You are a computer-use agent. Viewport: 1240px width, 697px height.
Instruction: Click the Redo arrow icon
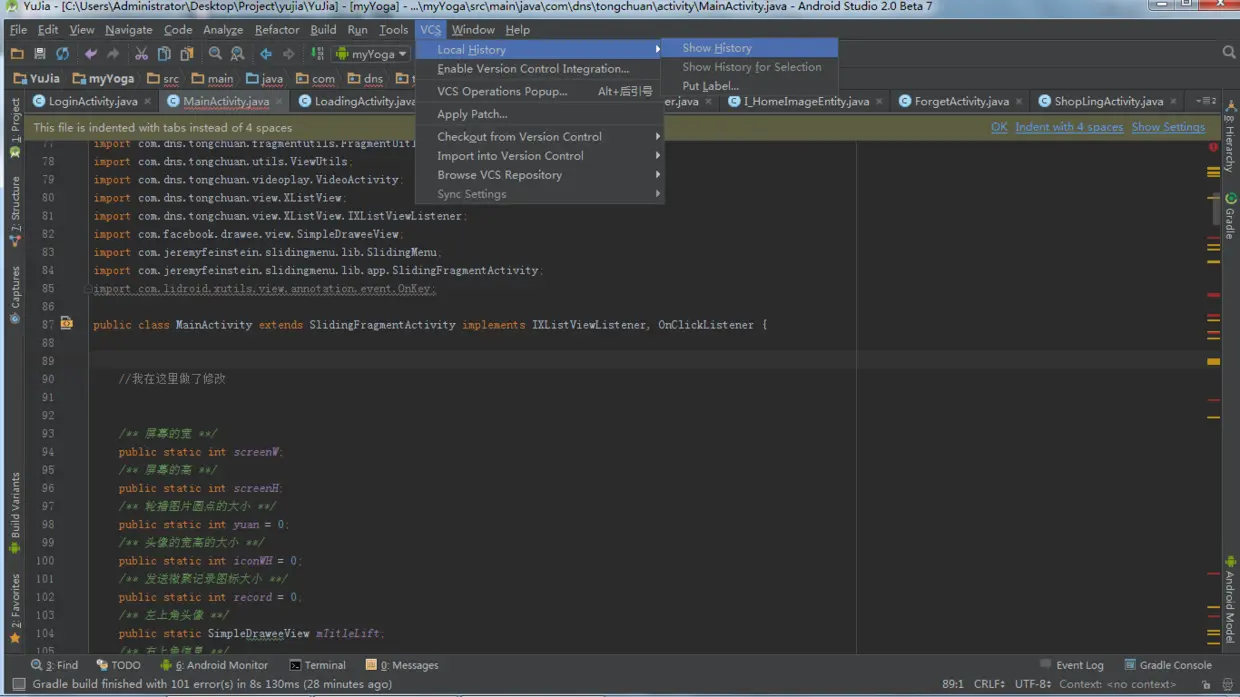[x=113, y=54]
